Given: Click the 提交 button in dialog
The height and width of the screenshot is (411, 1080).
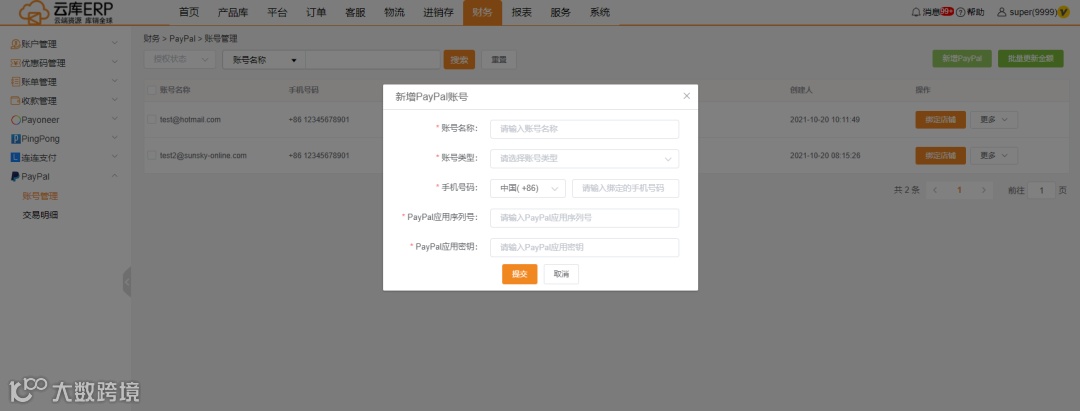Looking at the screenshot, I should click(x=519, y=274).
